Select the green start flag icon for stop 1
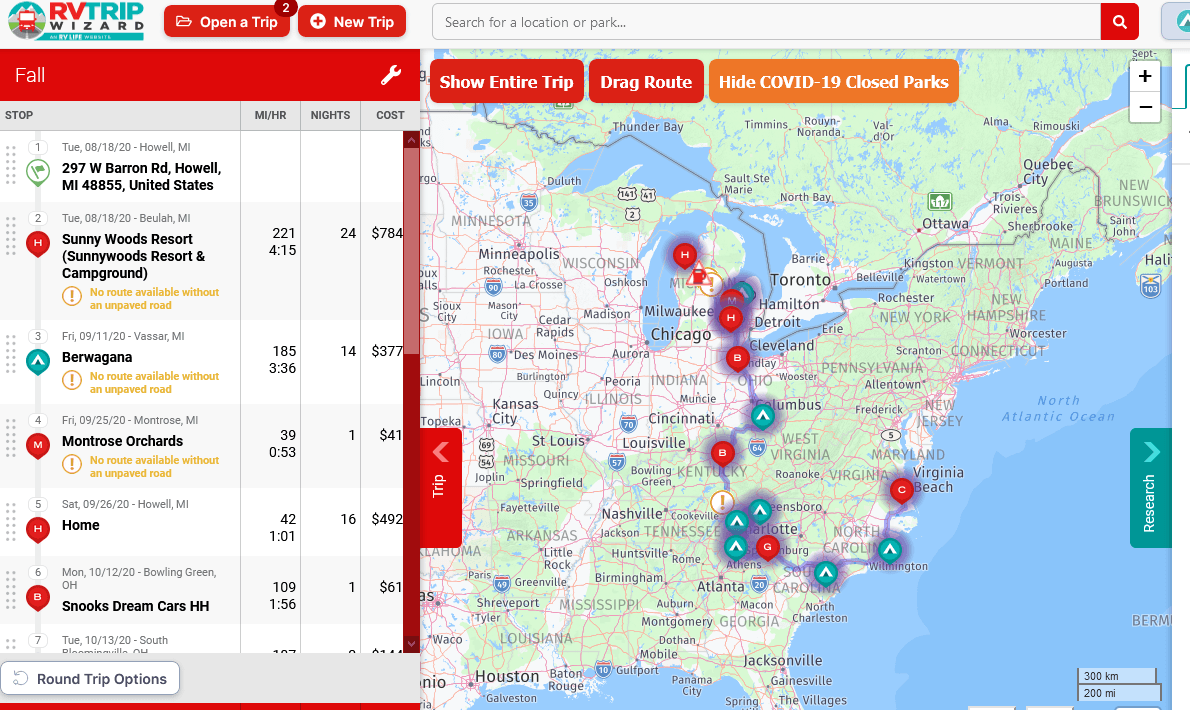 [38, 170]
